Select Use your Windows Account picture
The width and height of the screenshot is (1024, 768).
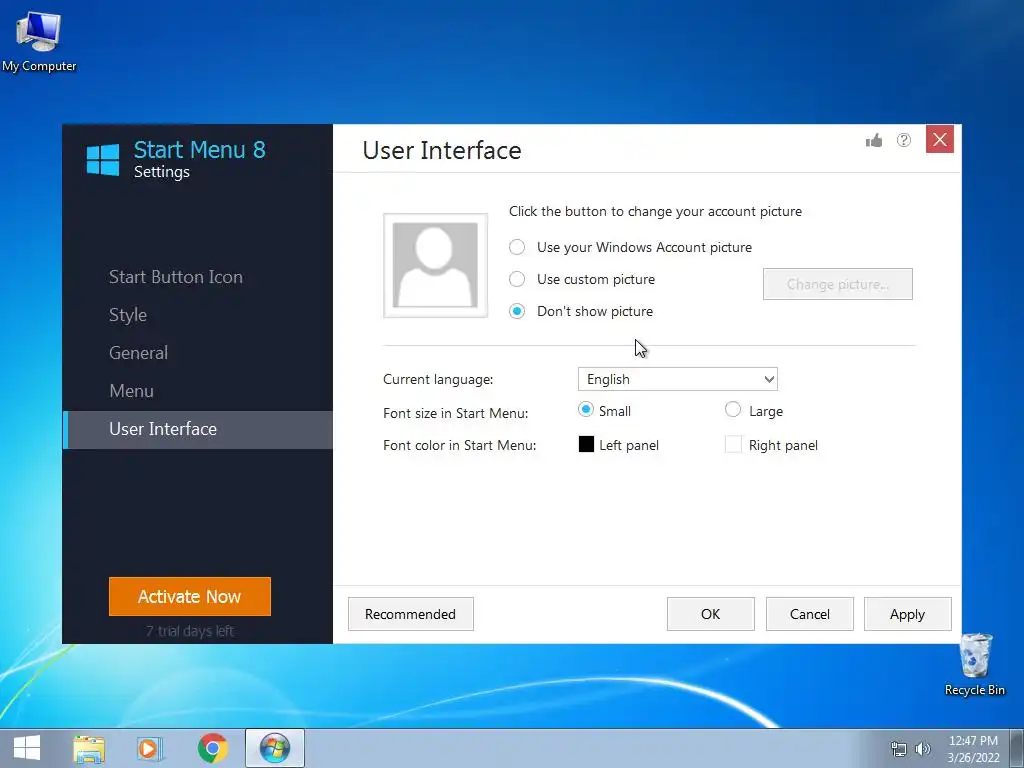coord(517,247)
